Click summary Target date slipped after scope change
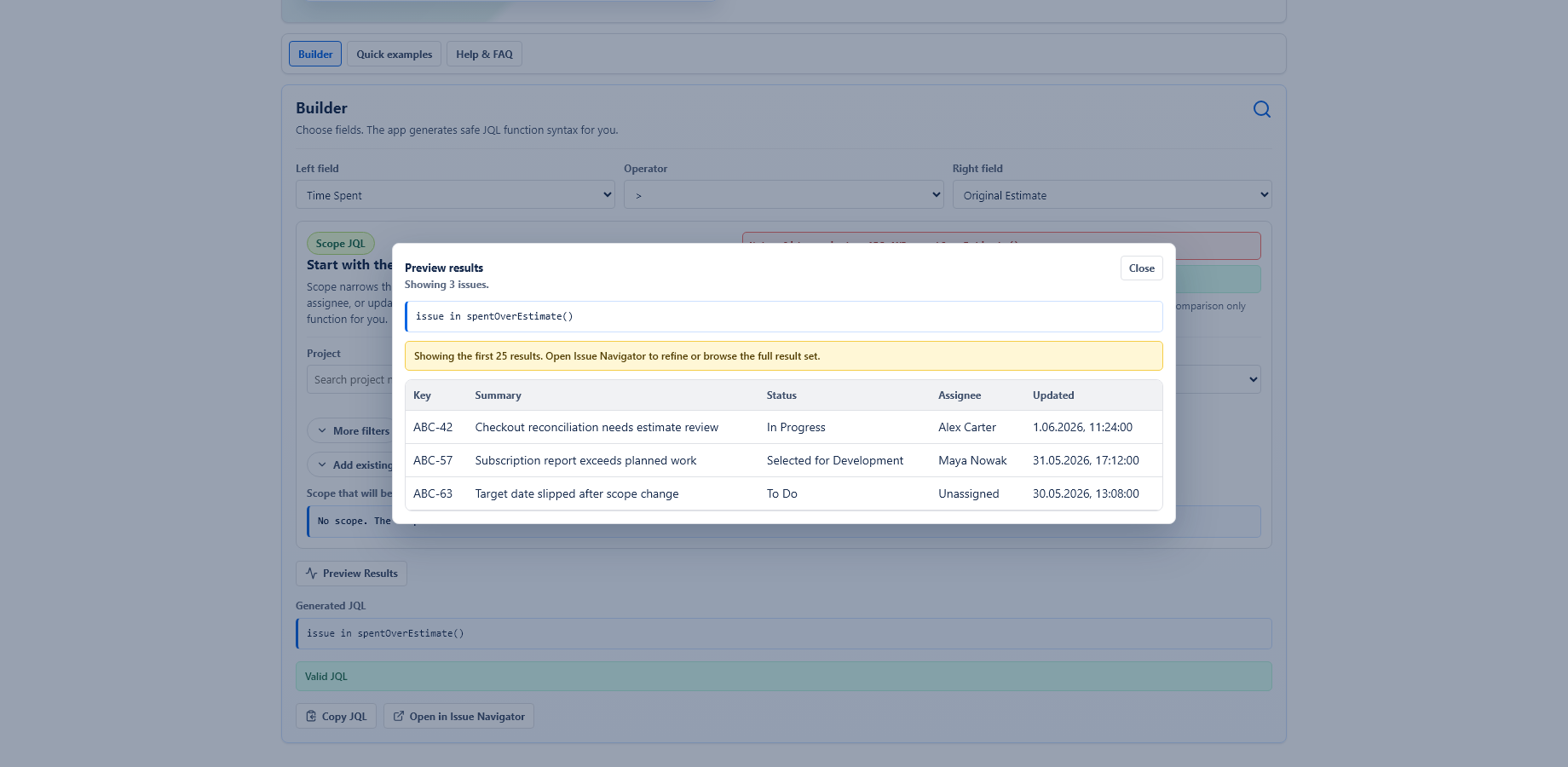1568x767 pixels. (x=577, y=493)
